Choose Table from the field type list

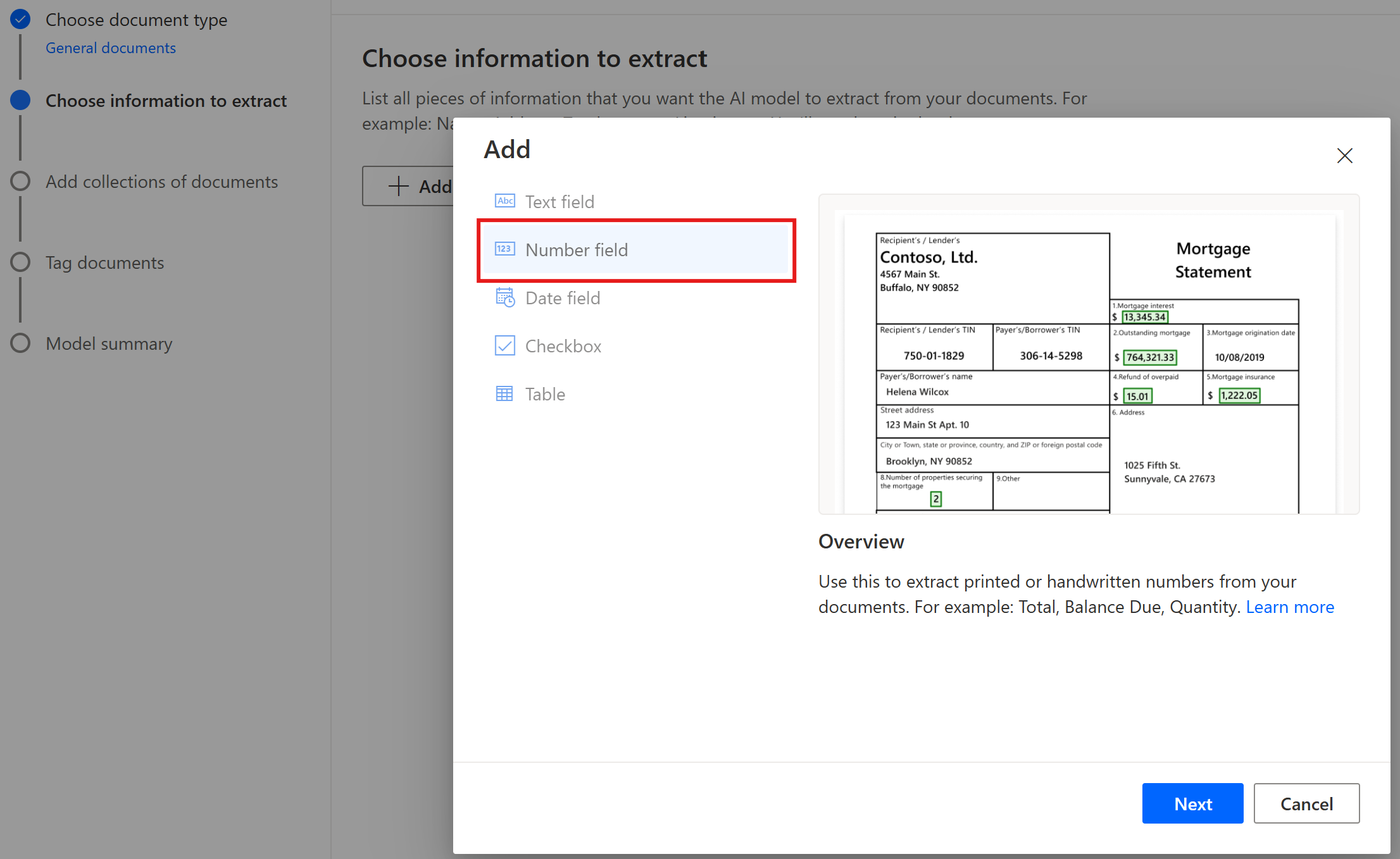coord(545,393)
